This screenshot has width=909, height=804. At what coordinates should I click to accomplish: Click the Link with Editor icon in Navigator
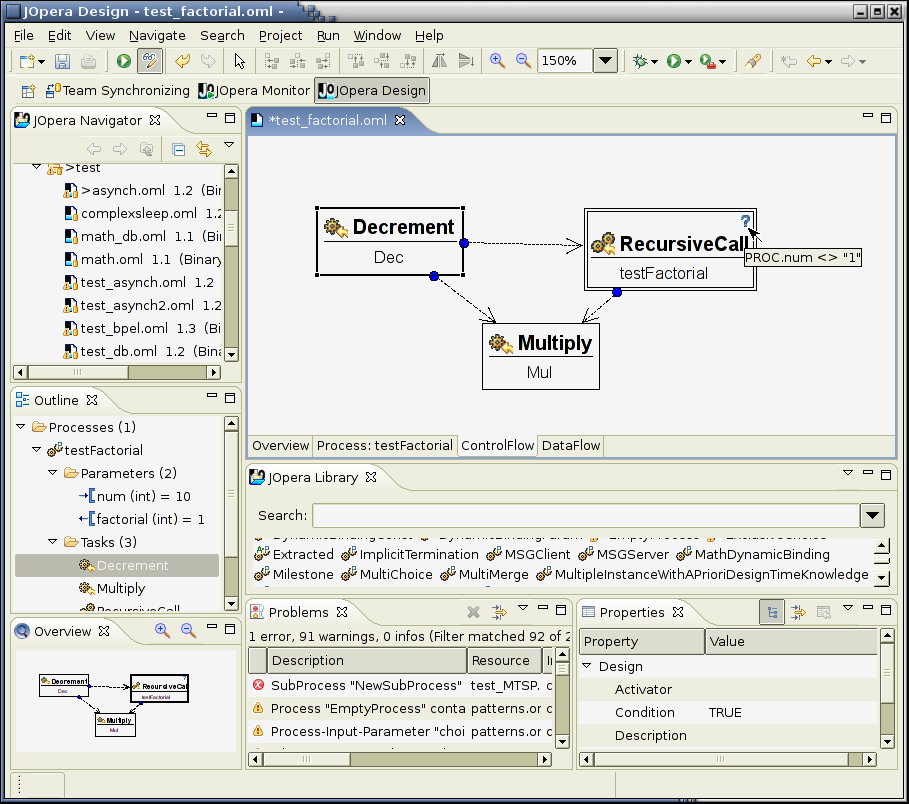pos(204,150)
